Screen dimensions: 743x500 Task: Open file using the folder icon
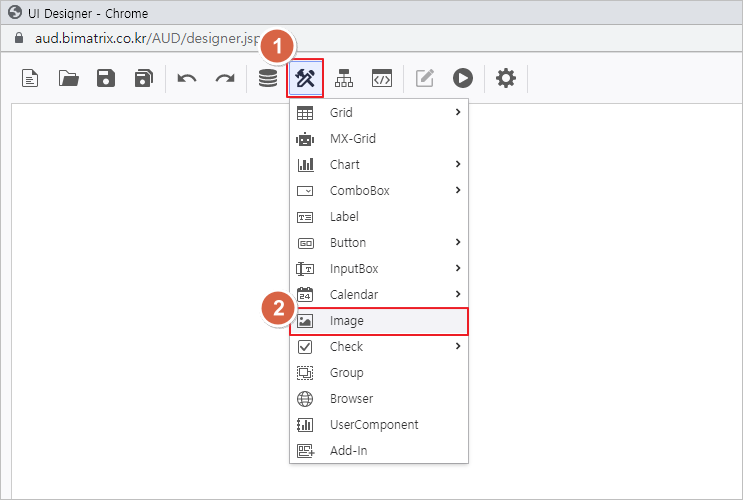(x=68, y=78)
